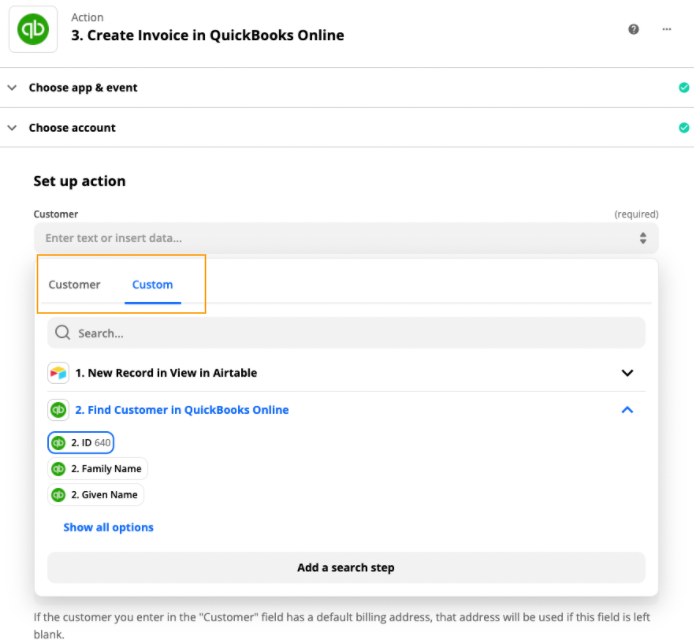The image size is (694, 642).
Task: Open the Customer field dropdown arrows
Action: coord(643,238)
